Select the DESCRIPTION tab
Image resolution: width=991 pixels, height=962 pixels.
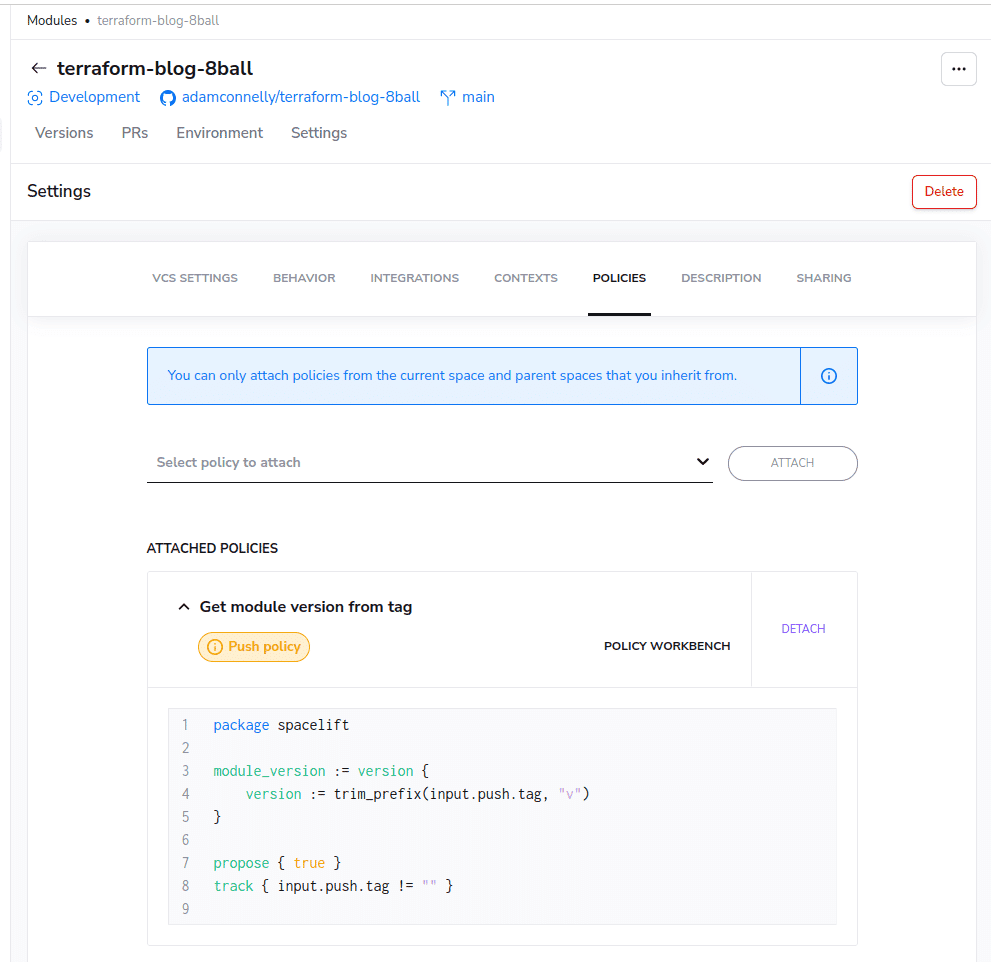(721, 278)
